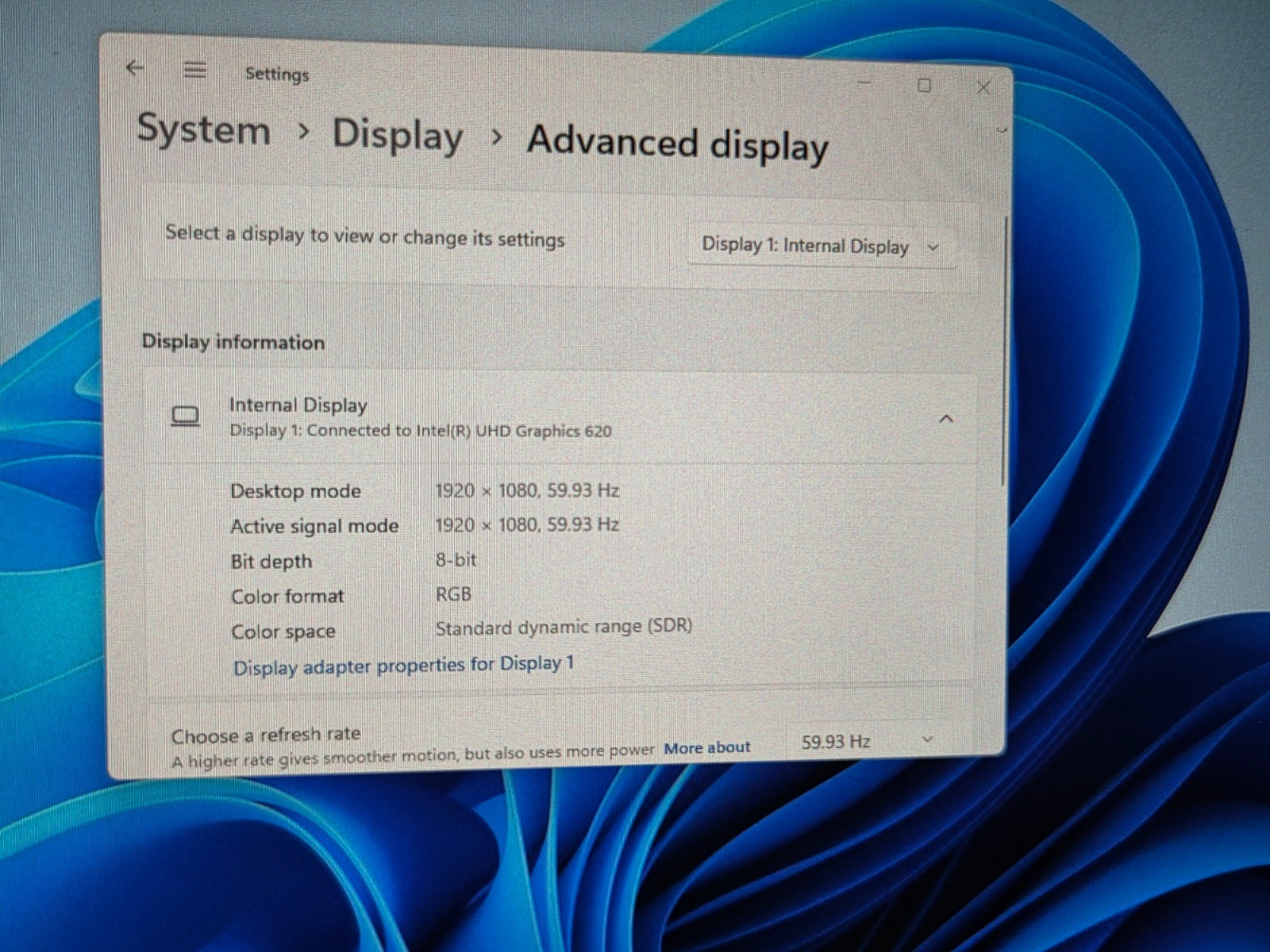Click the Display information heading
The image size is (1270, 952).
233,342
